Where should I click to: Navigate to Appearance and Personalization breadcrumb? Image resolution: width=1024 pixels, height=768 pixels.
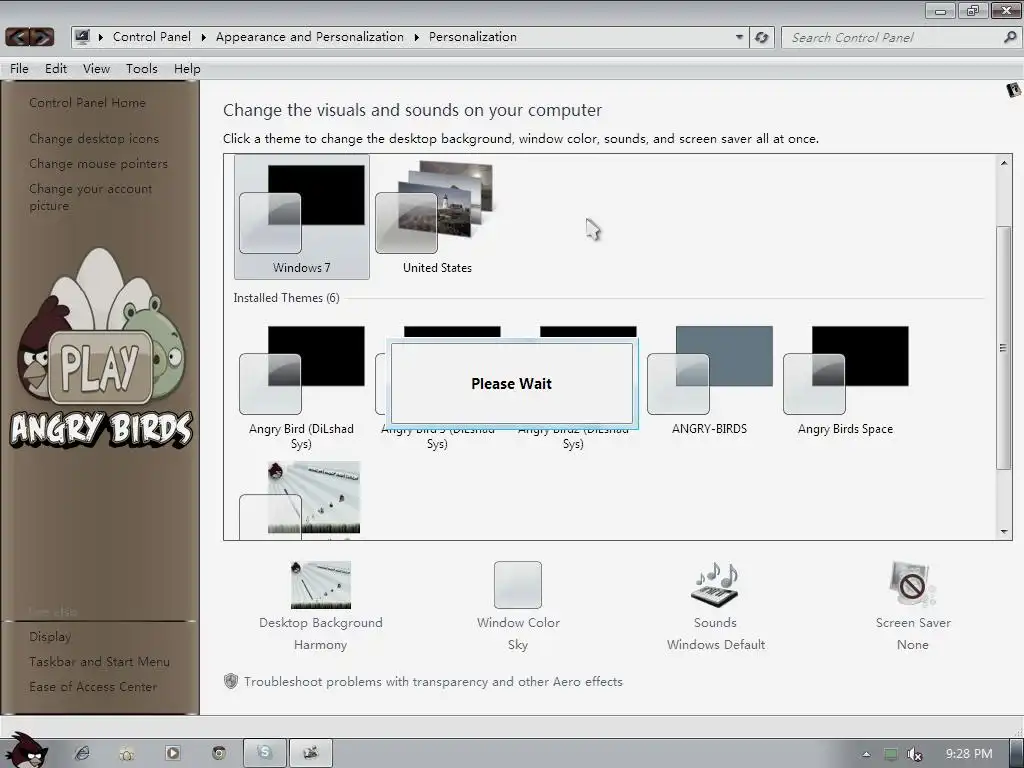pyautogui.click(x=310, y=37)
